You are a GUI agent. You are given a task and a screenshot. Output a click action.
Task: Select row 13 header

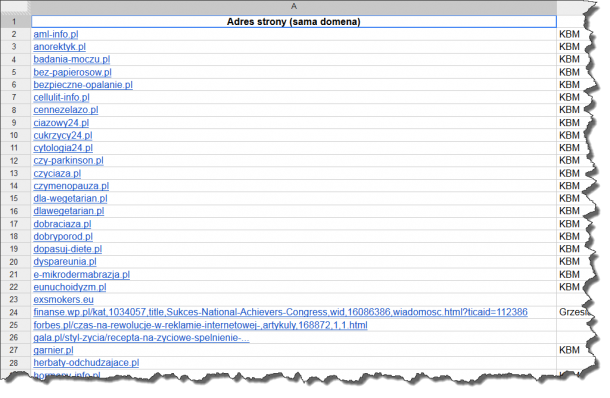[15, 174]
